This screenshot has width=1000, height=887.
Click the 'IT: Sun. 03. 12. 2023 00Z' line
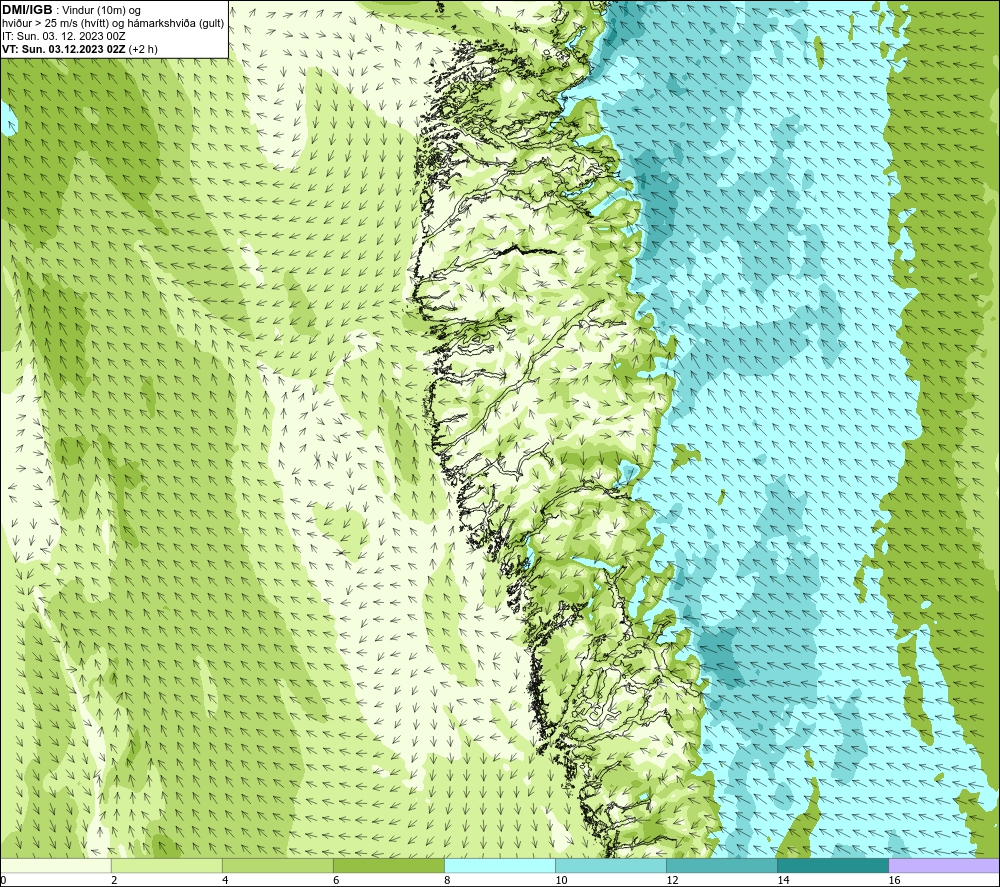click(64, 36)
